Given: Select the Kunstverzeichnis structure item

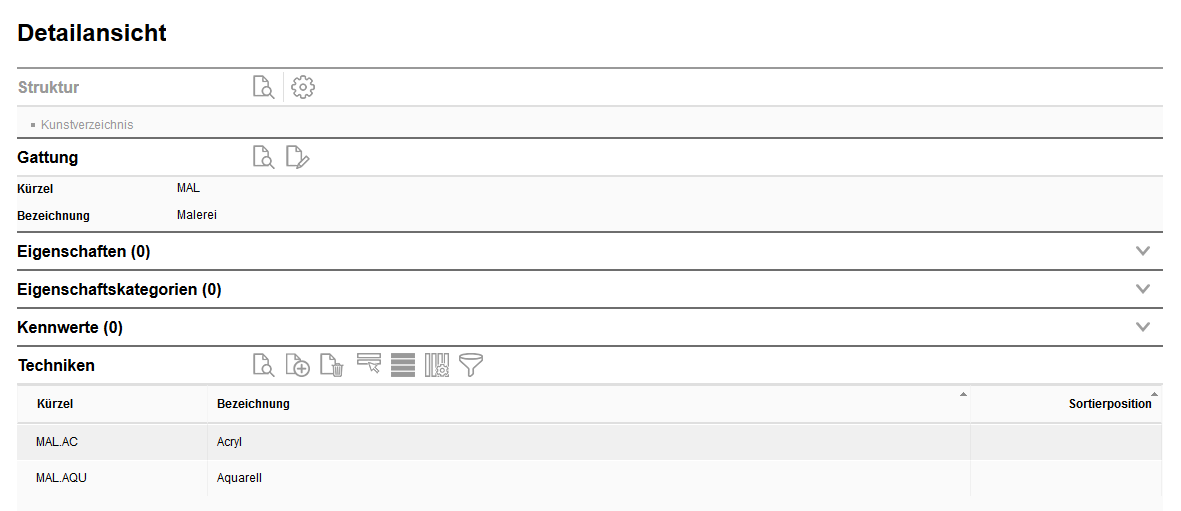Looking at the screenshot, I should 87,125.
